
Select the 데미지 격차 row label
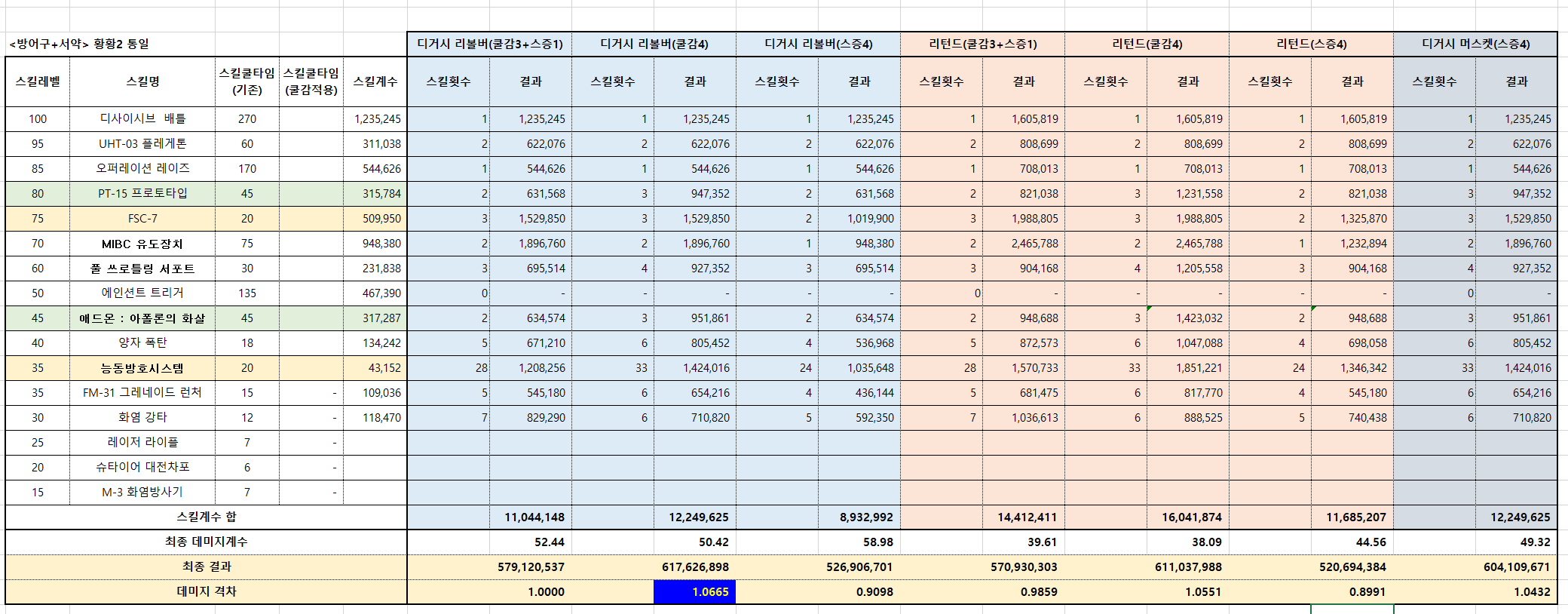(206, 591)
